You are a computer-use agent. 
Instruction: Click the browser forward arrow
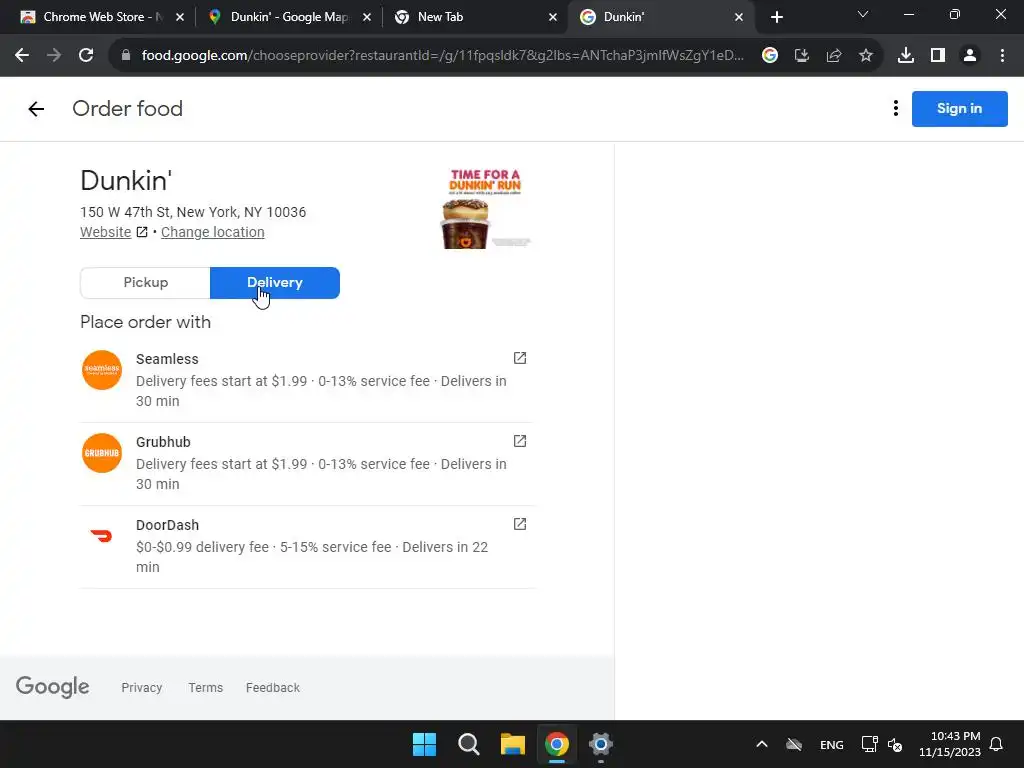(x=54, y=56)
